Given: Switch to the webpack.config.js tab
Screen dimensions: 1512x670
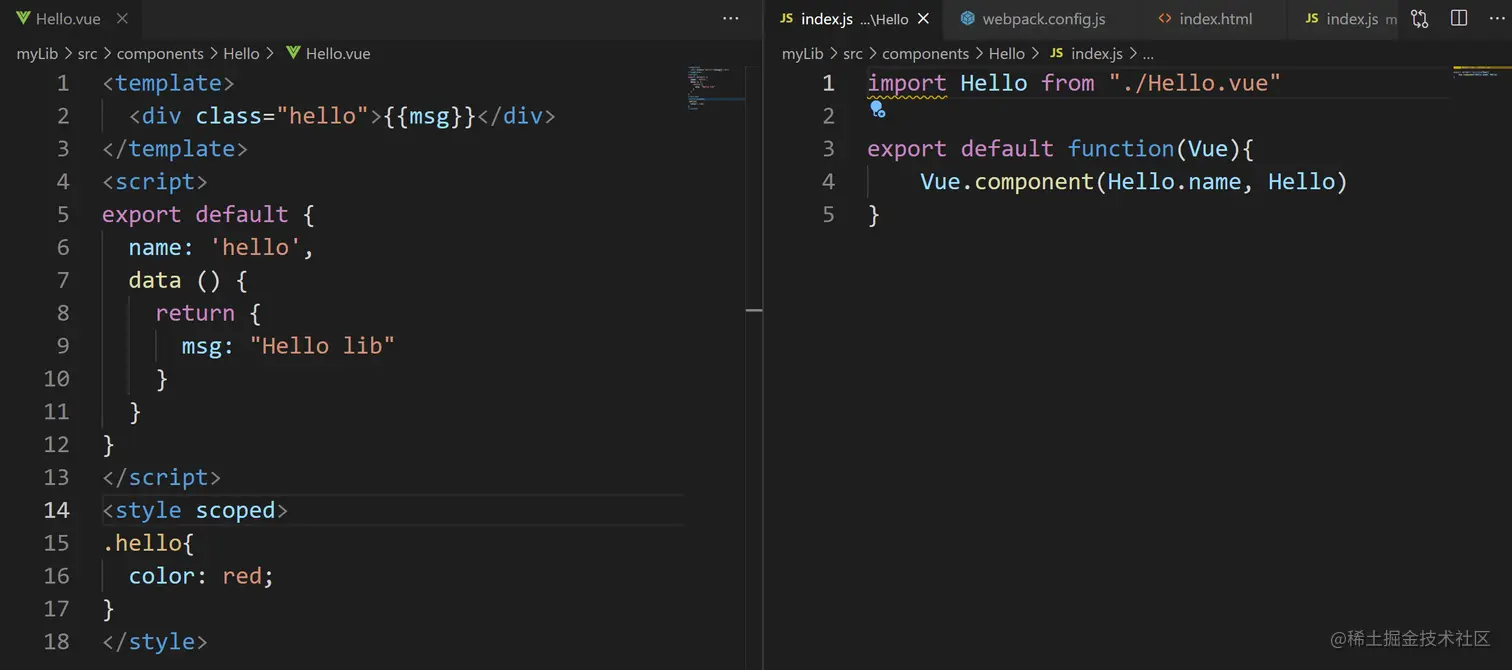Looking at the screenshot, I should click(x=1033, y=18).
